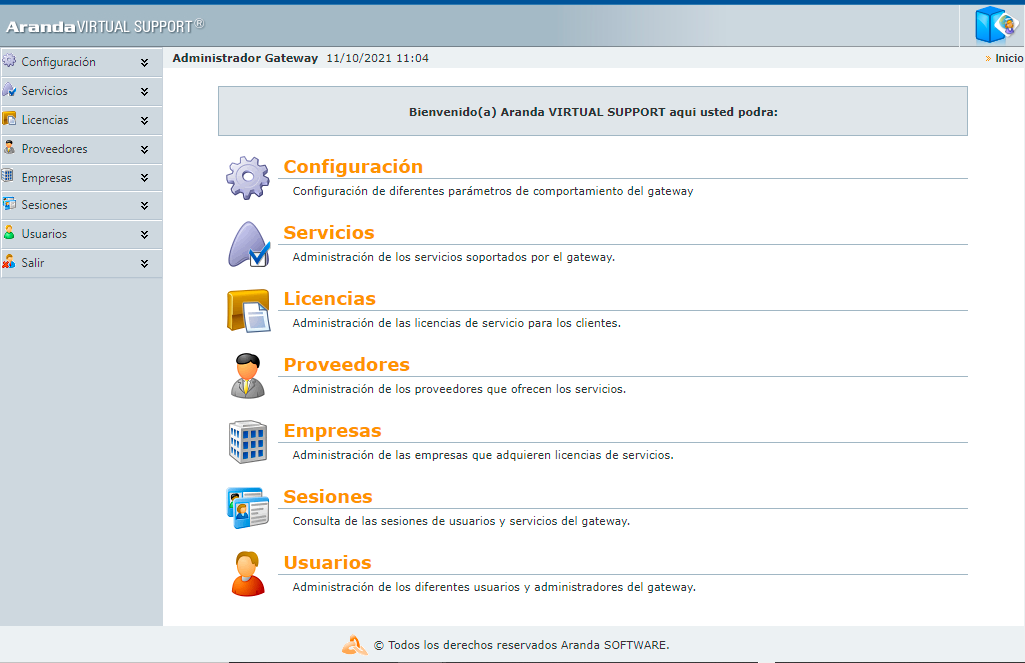The height and width of the screenshot is (663, 1025).
Task: Click 'Administración de los servicios soportados' description
Action: (454, 257)
